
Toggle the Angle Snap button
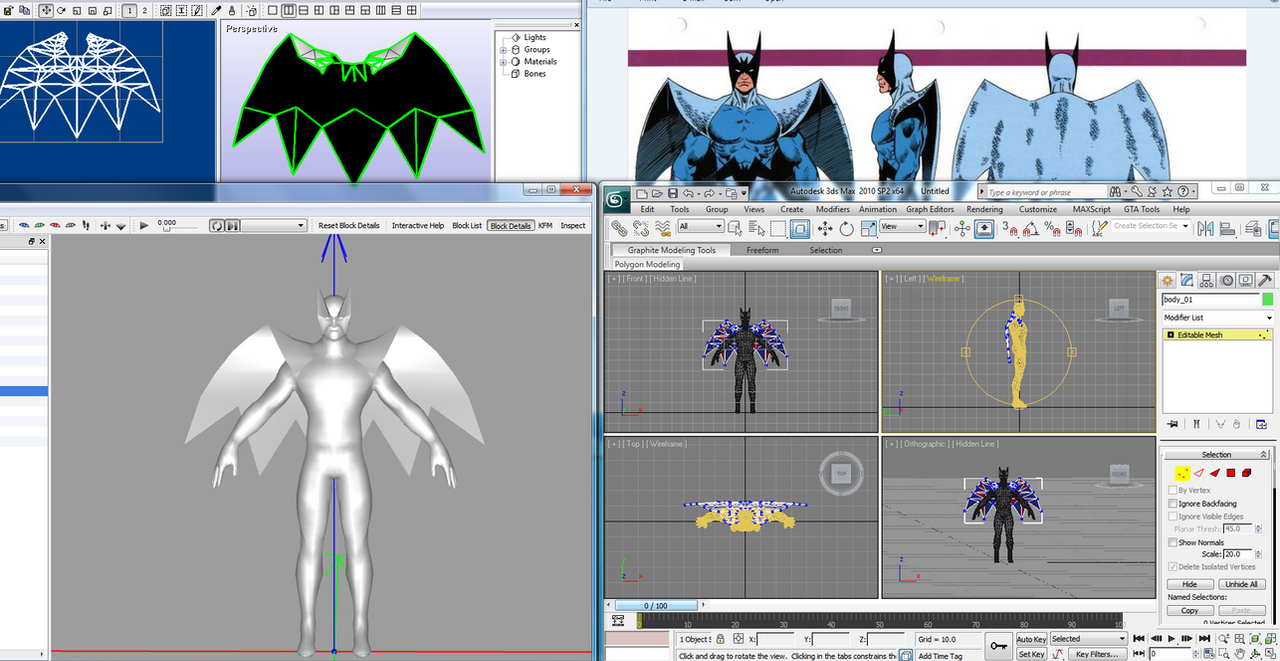click(1030, 228)
